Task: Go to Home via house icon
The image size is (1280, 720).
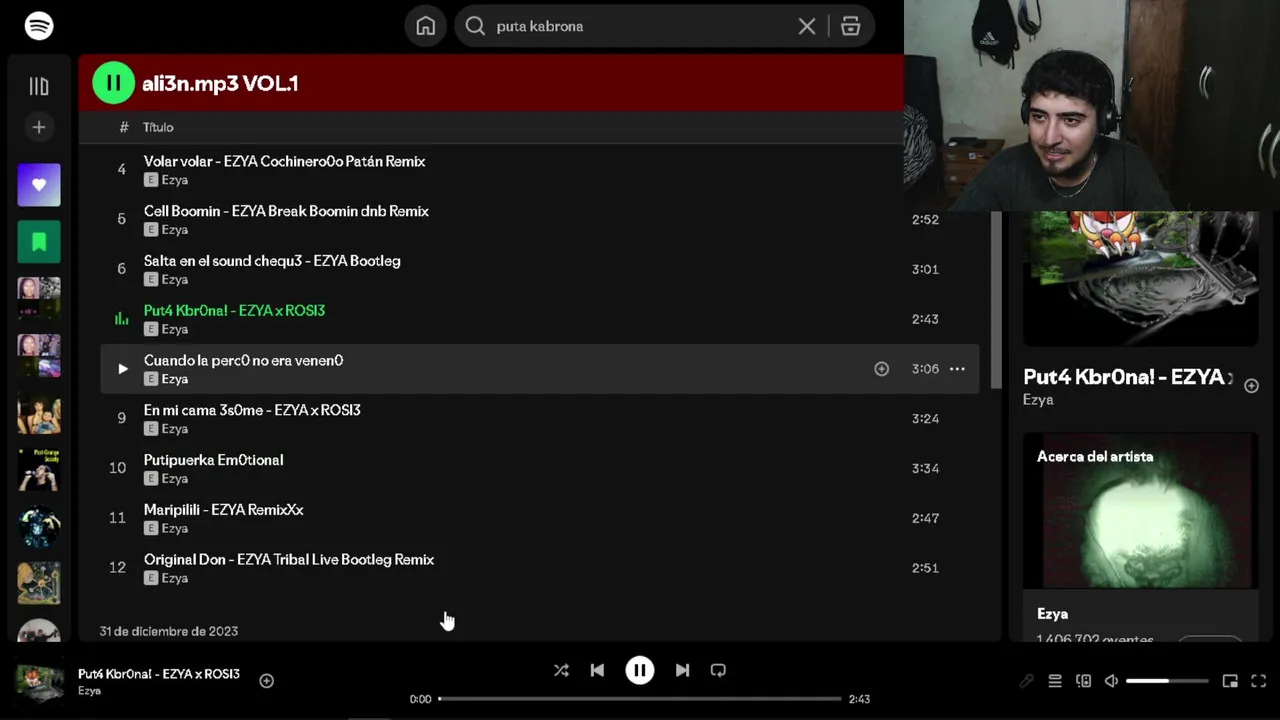Action: coord(426,26)
